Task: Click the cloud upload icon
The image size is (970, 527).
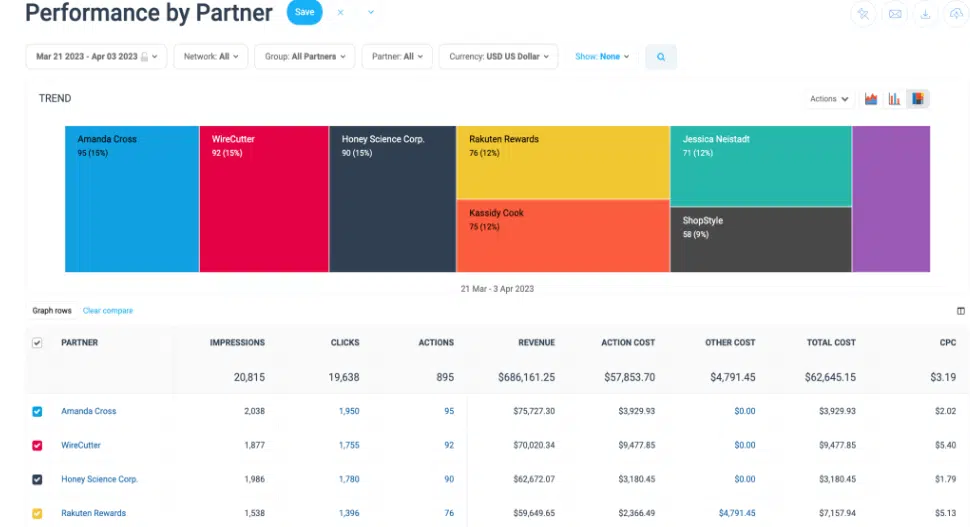Action: [957, 14]
